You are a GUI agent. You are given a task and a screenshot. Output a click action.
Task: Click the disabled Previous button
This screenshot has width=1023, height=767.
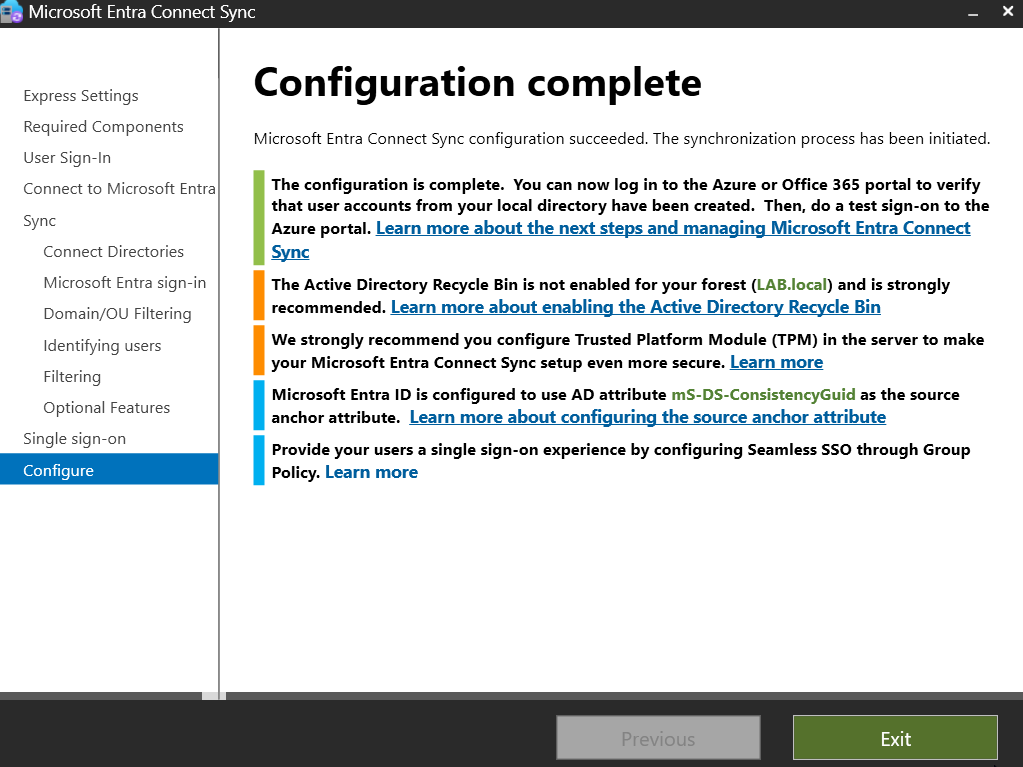click(x=658, y=738)
